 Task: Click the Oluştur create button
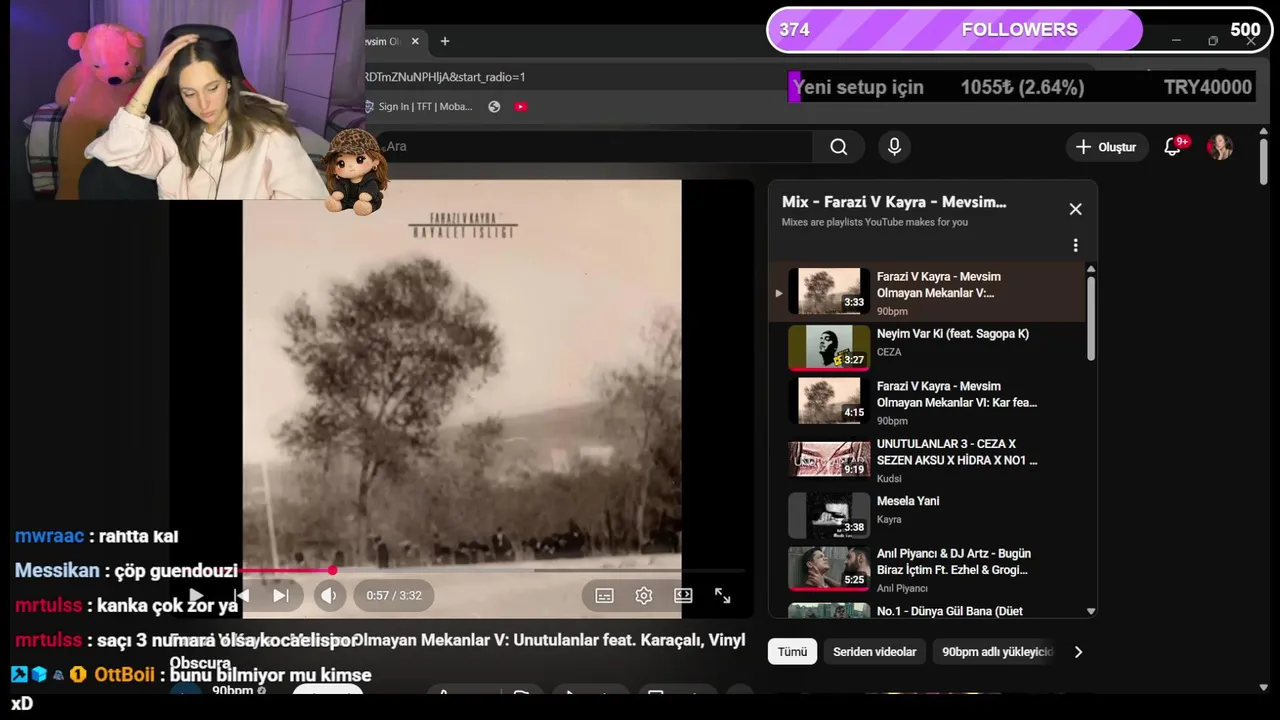coord(1105,147)
